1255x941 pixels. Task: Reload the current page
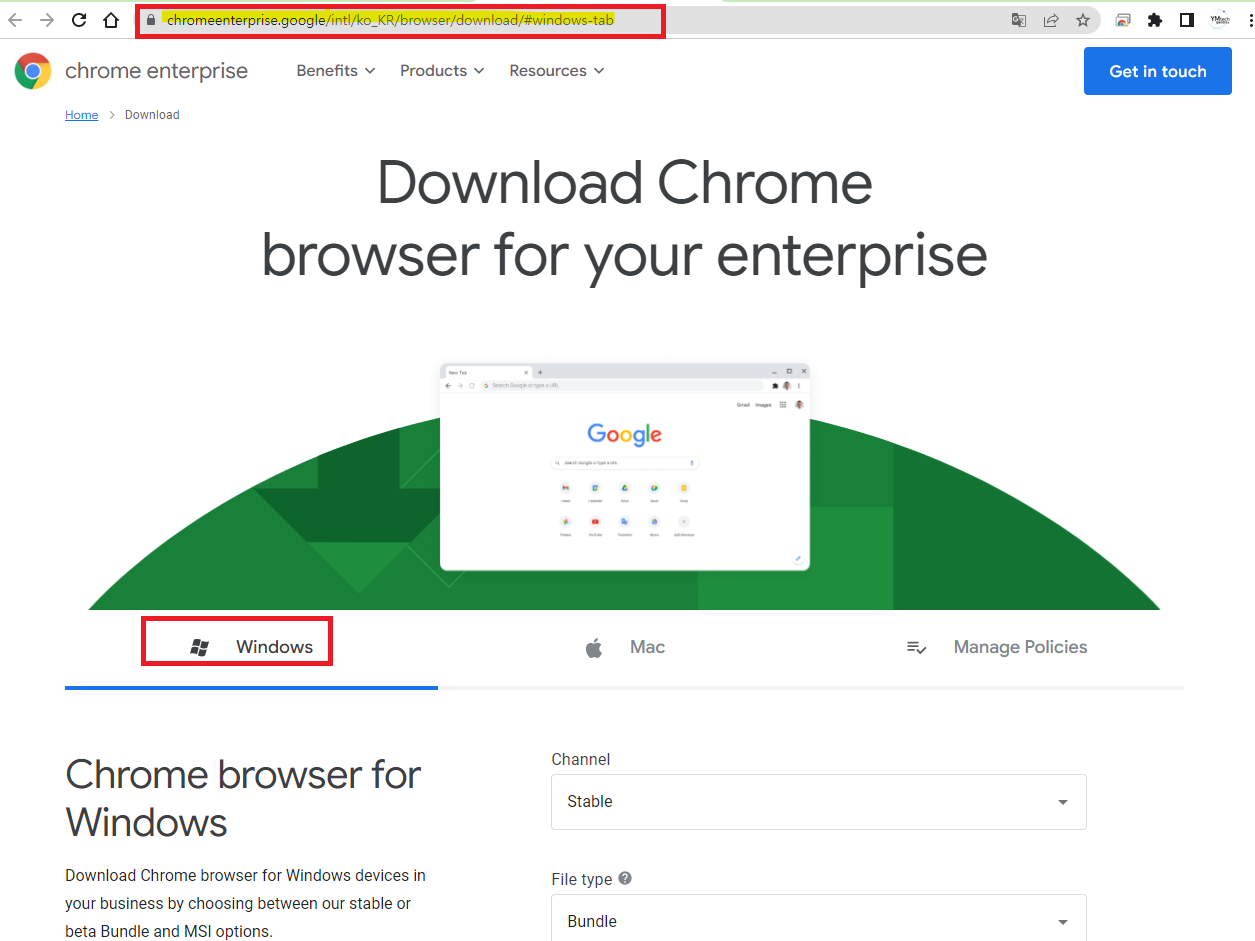point(79,20)
